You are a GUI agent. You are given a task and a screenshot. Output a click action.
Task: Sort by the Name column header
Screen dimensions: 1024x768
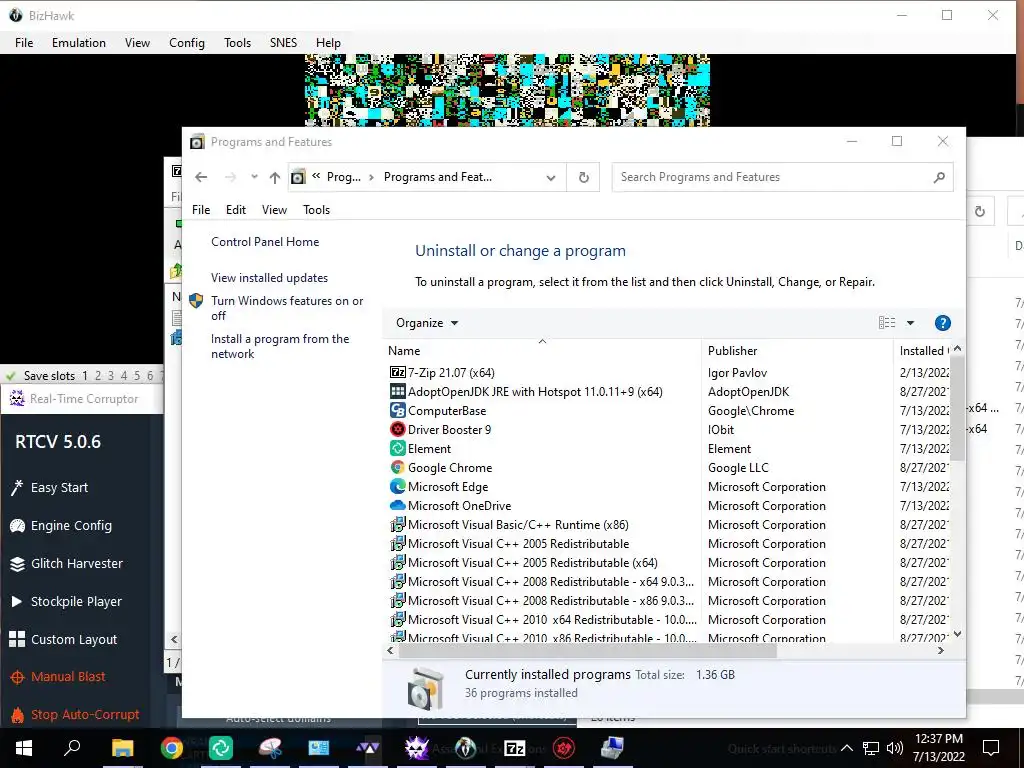[x=541, y=351]
